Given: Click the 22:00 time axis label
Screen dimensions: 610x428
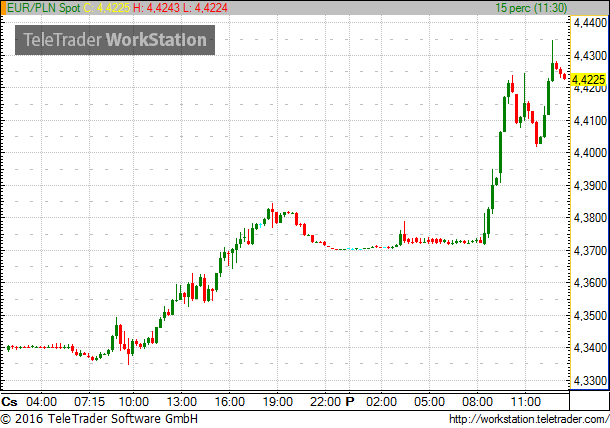Looking at the screenshot, I should (x=325, y=402).
